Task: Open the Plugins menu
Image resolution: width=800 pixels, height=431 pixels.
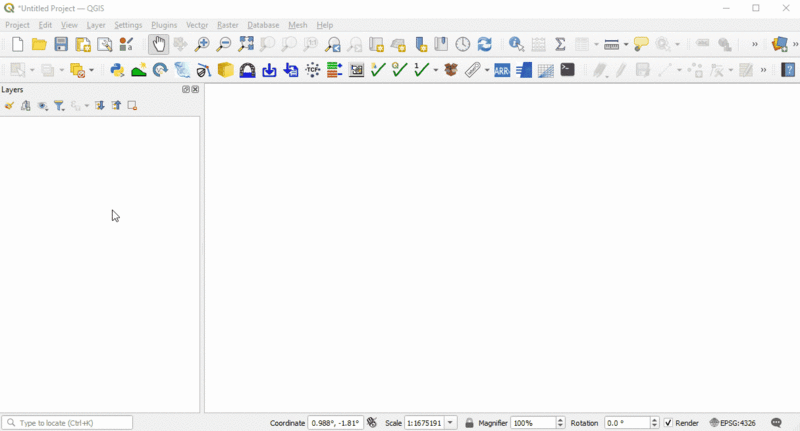Action: click(164, 25)
